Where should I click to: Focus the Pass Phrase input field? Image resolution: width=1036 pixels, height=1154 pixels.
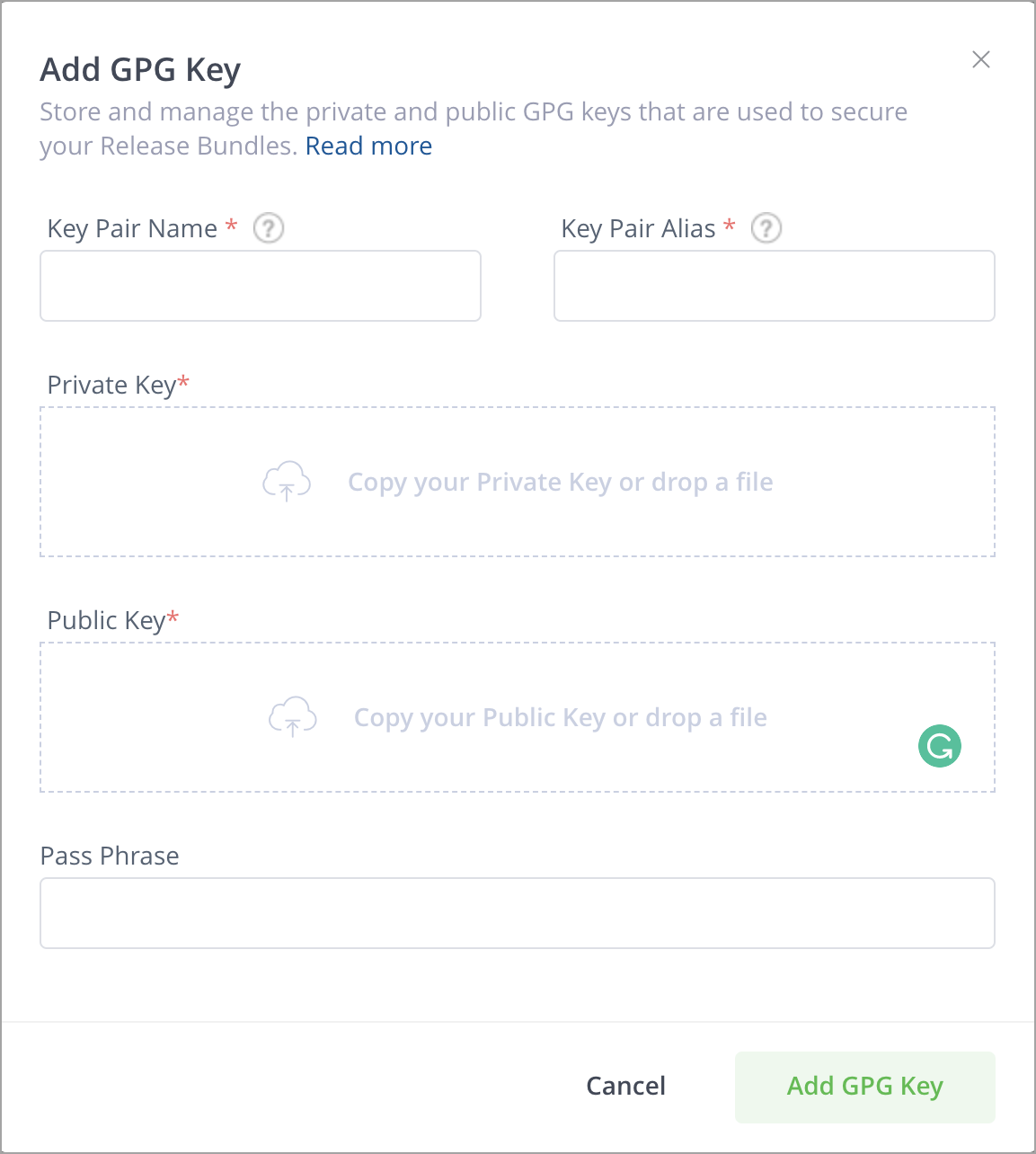[518, 913]
